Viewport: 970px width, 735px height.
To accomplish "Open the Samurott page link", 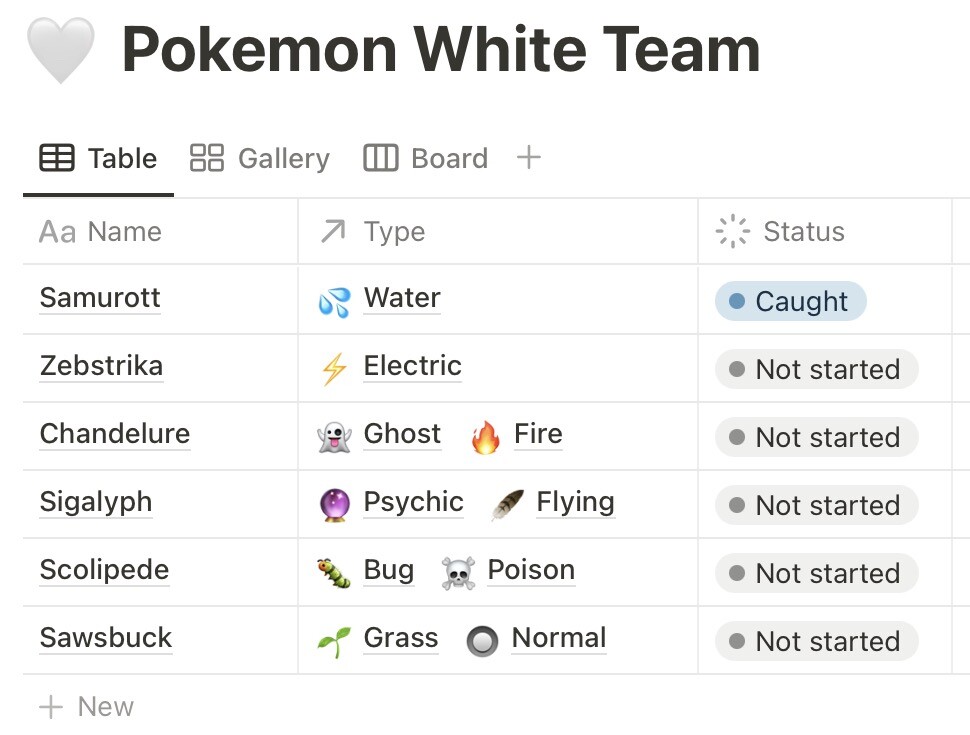I will coord(99,298).
